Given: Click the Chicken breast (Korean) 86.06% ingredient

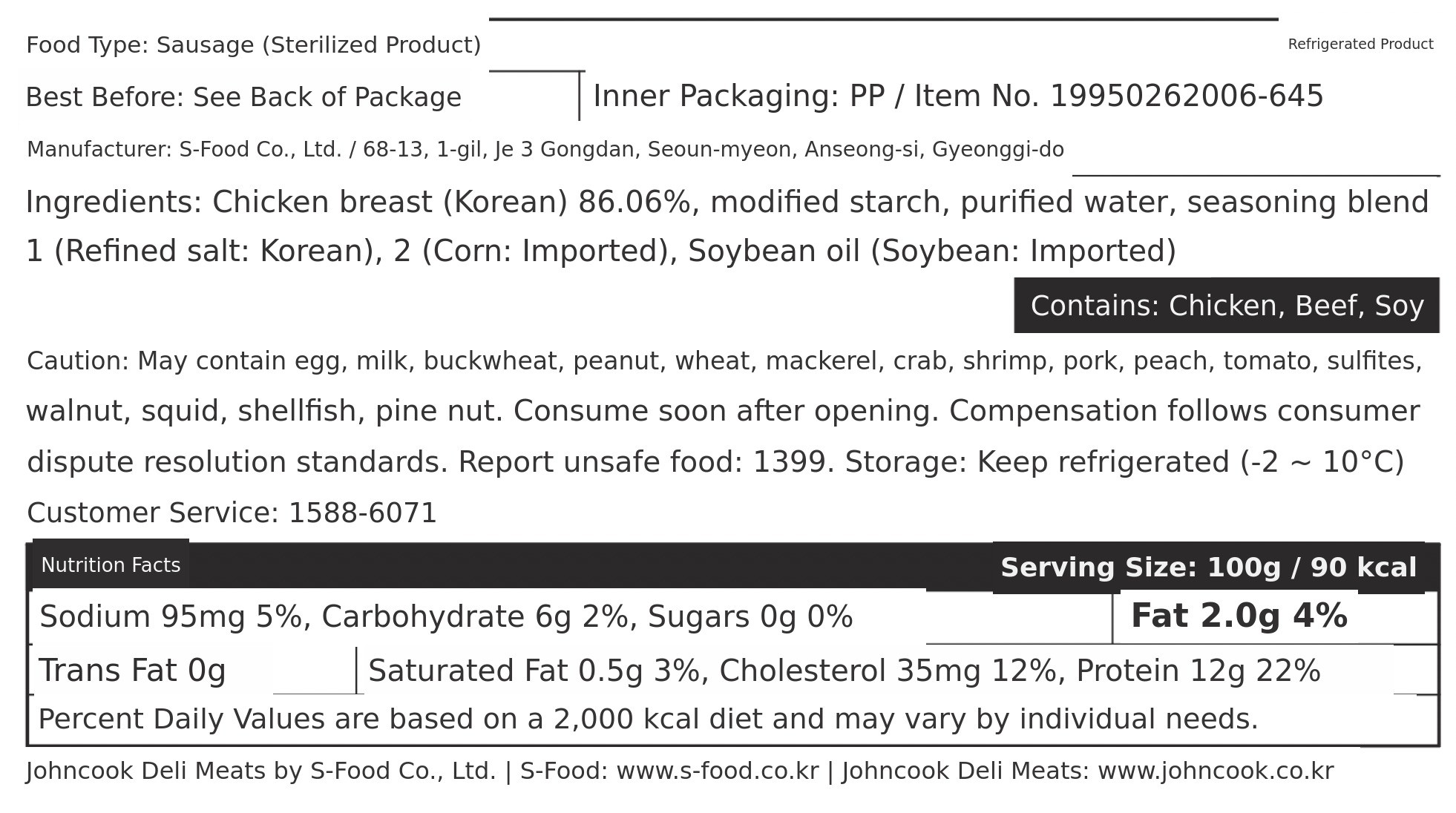Looking at the screenshot, I should 451,202.
